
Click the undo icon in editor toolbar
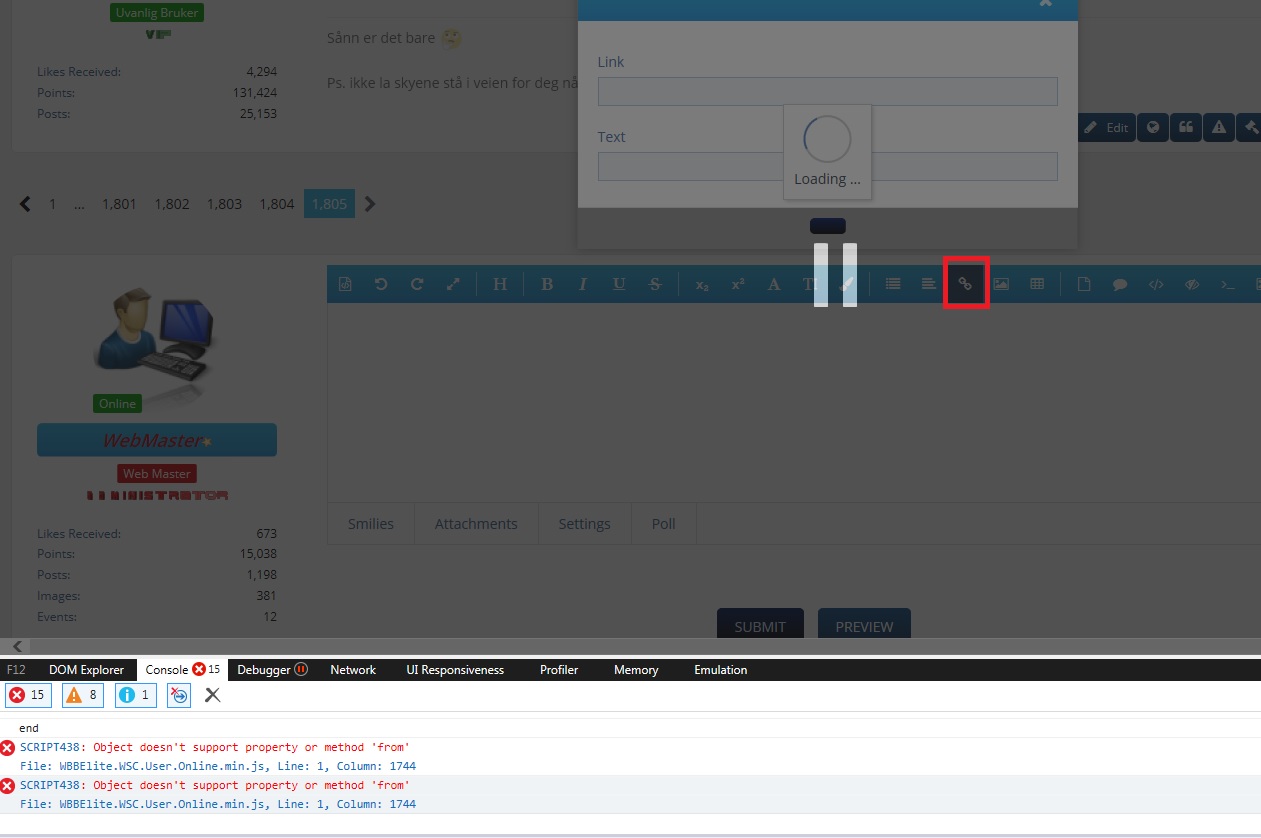[x=381, y=284]
